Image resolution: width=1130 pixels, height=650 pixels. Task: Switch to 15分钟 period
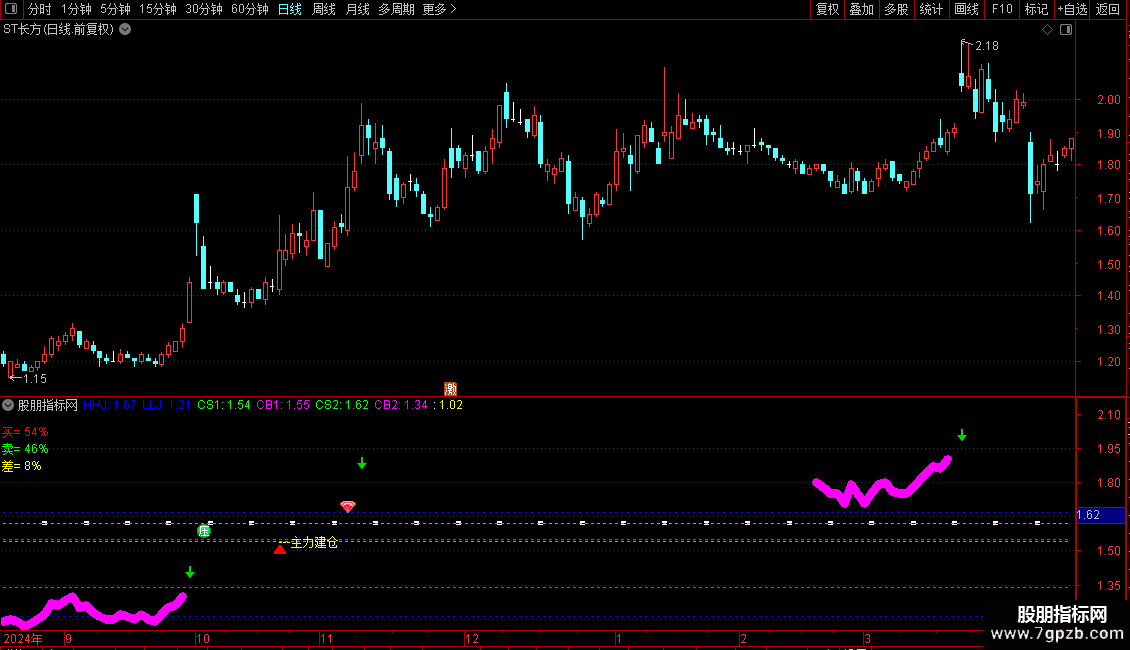[x=158, y=9]
